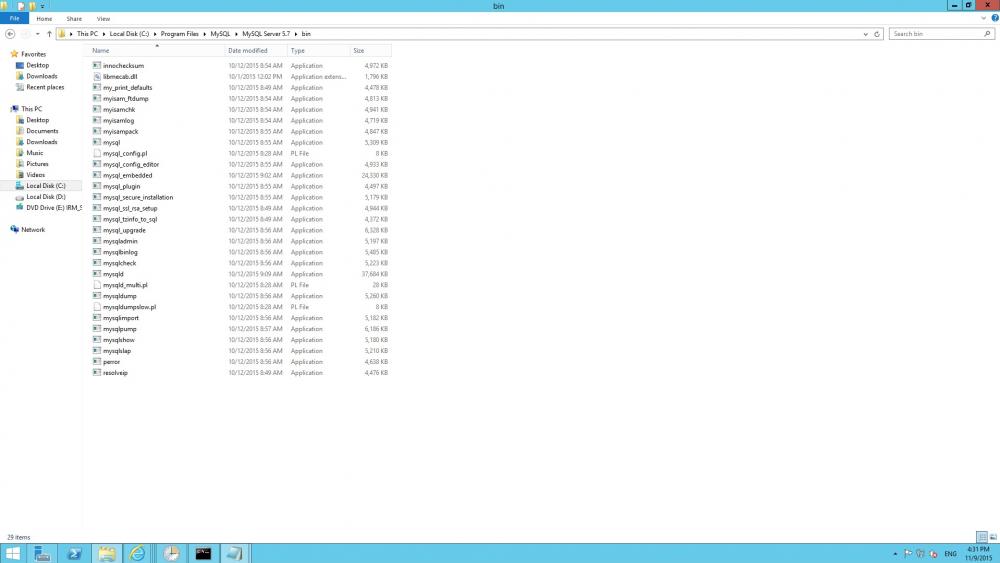Open the recent locations dropdown arrow
Screen dimensions: 1000x563
click(x=38, y=34)
